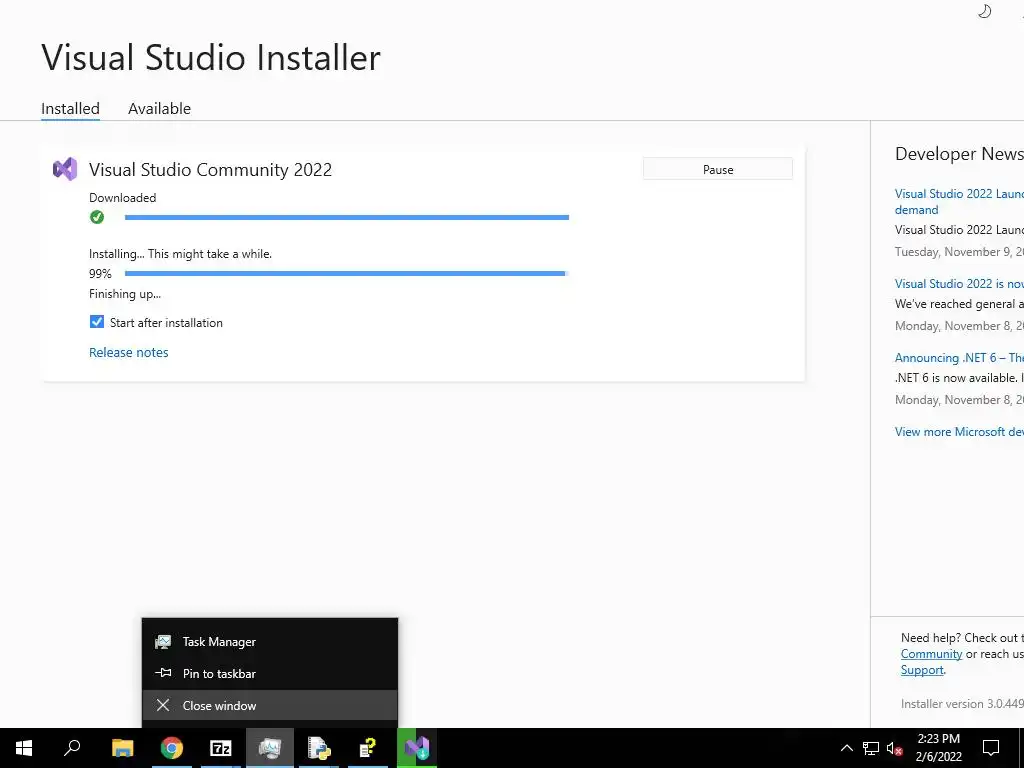
Task: Click Visual Studio Installer taskbar icon
Action: click(x=417, y=748)
